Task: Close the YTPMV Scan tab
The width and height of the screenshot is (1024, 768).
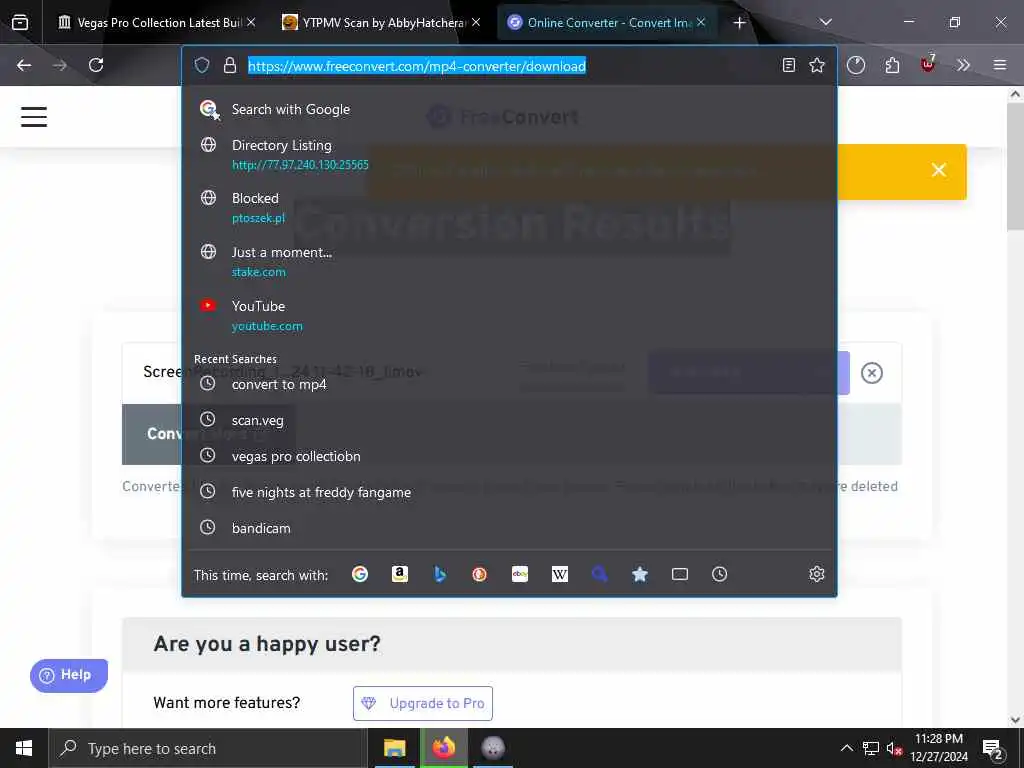Action: coord(476,22)
